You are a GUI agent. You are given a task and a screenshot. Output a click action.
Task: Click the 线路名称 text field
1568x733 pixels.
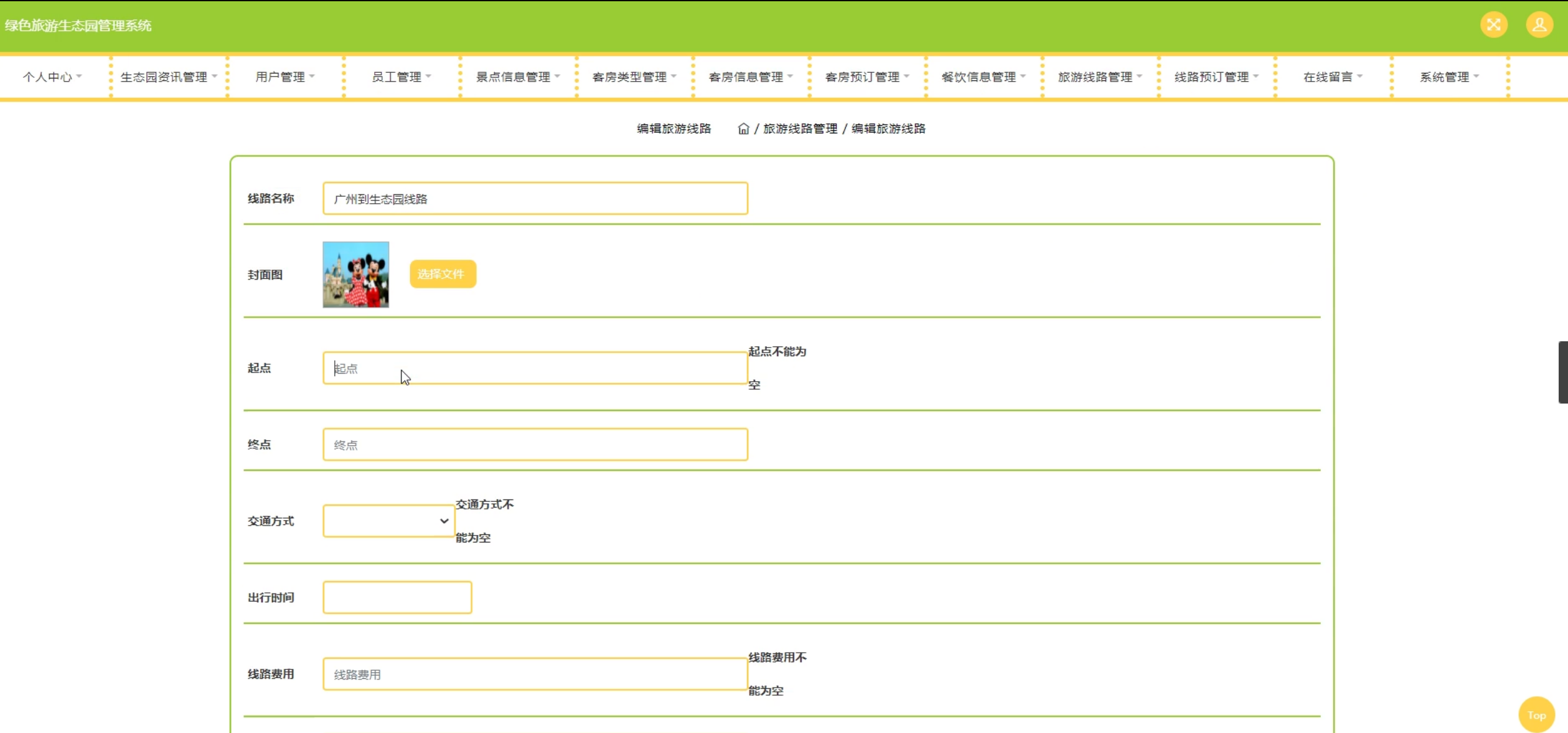[535, 199]
